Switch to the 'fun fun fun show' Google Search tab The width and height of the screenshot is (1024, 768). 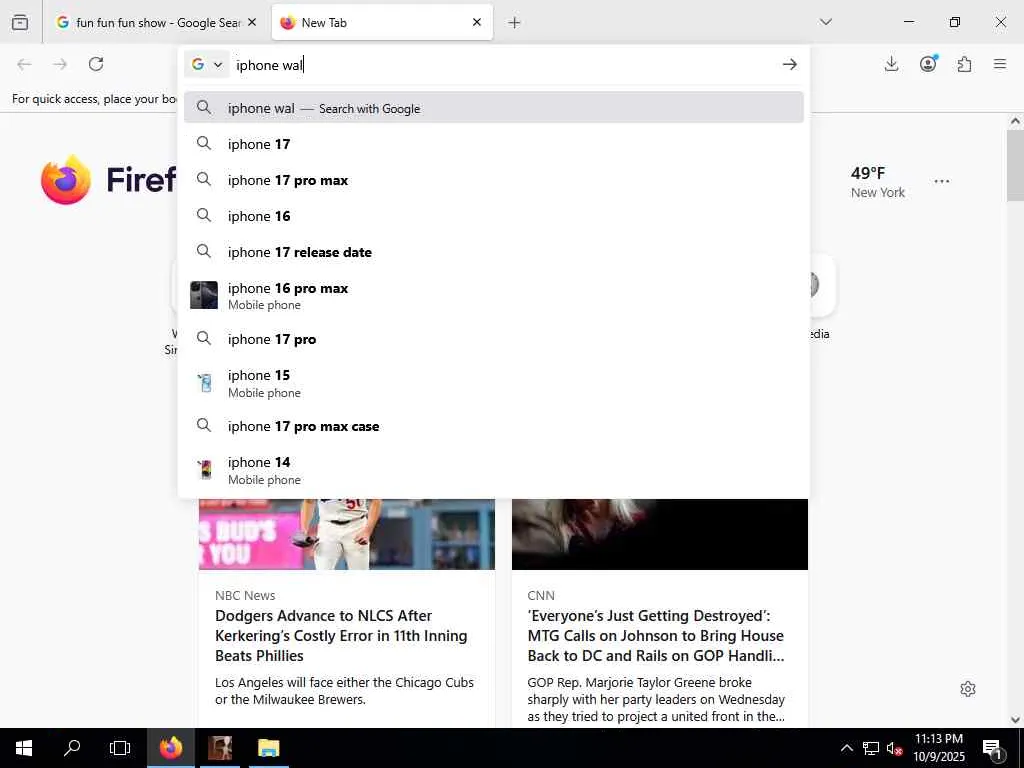157,22
